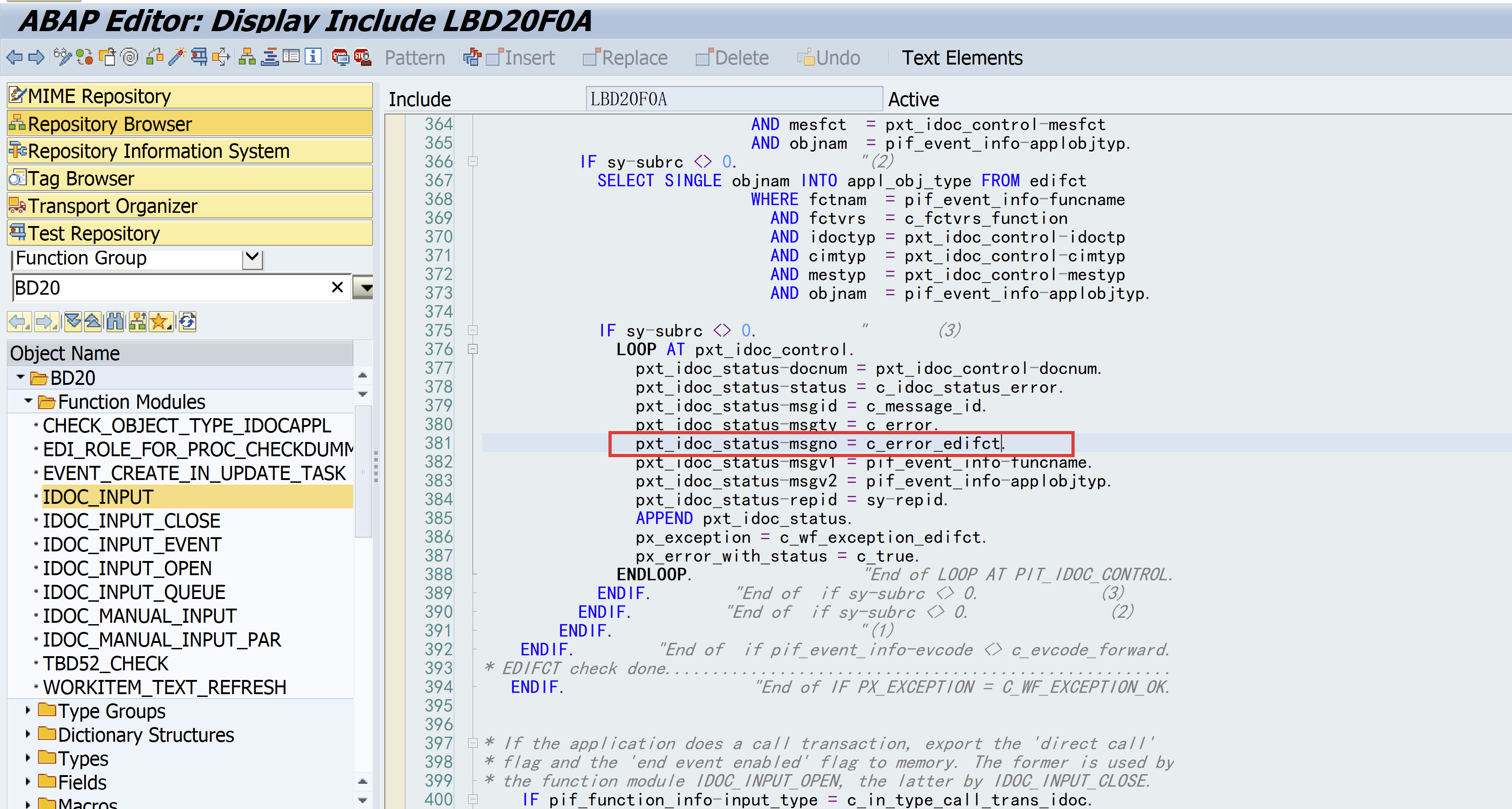Open the Repository Browser tab

coord(189,124)
